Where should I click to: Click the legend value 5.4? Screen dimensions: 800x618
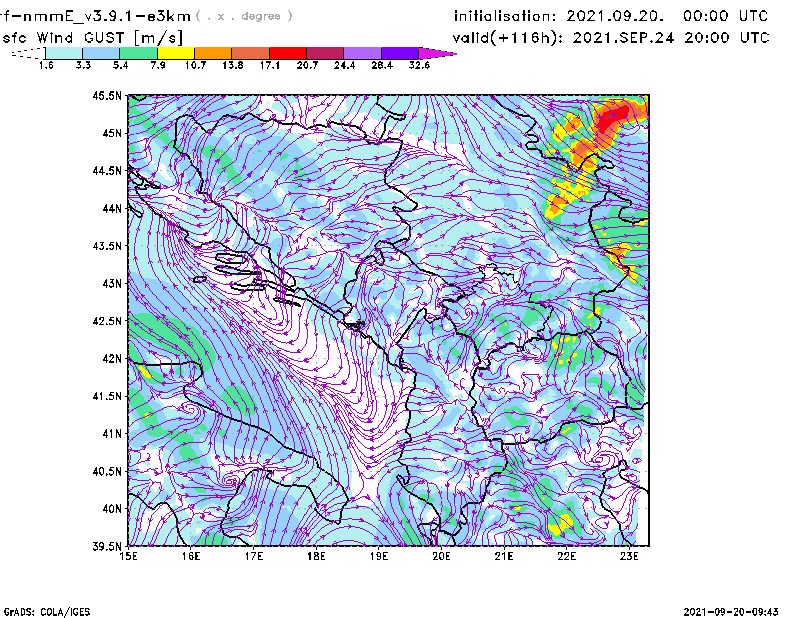(x=120, y=65)
